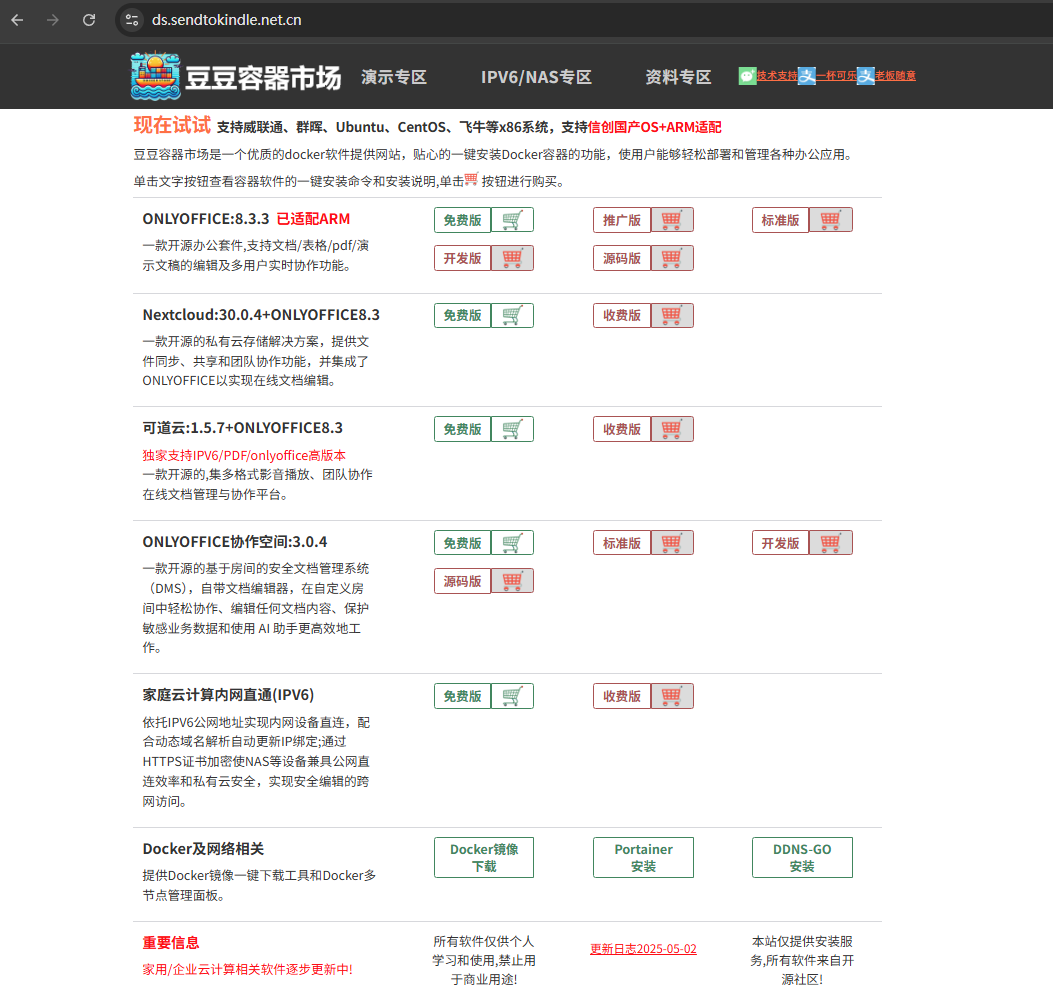Buy 协作空间 源码版 via cart icon
Screen dimensions: 1053x987
[x=512, y=581]
